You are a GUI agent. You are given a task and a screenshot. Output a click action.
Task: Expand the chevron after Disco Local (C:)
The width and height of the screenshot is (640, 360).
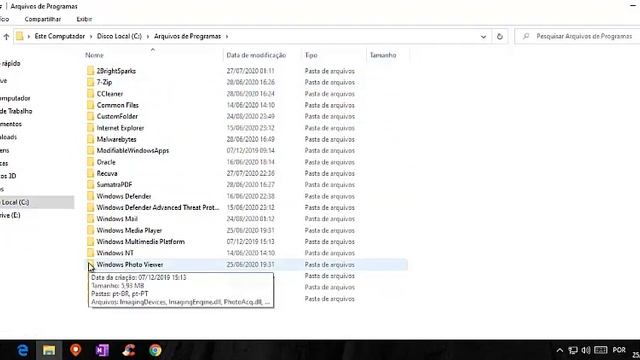pos(148,36)
